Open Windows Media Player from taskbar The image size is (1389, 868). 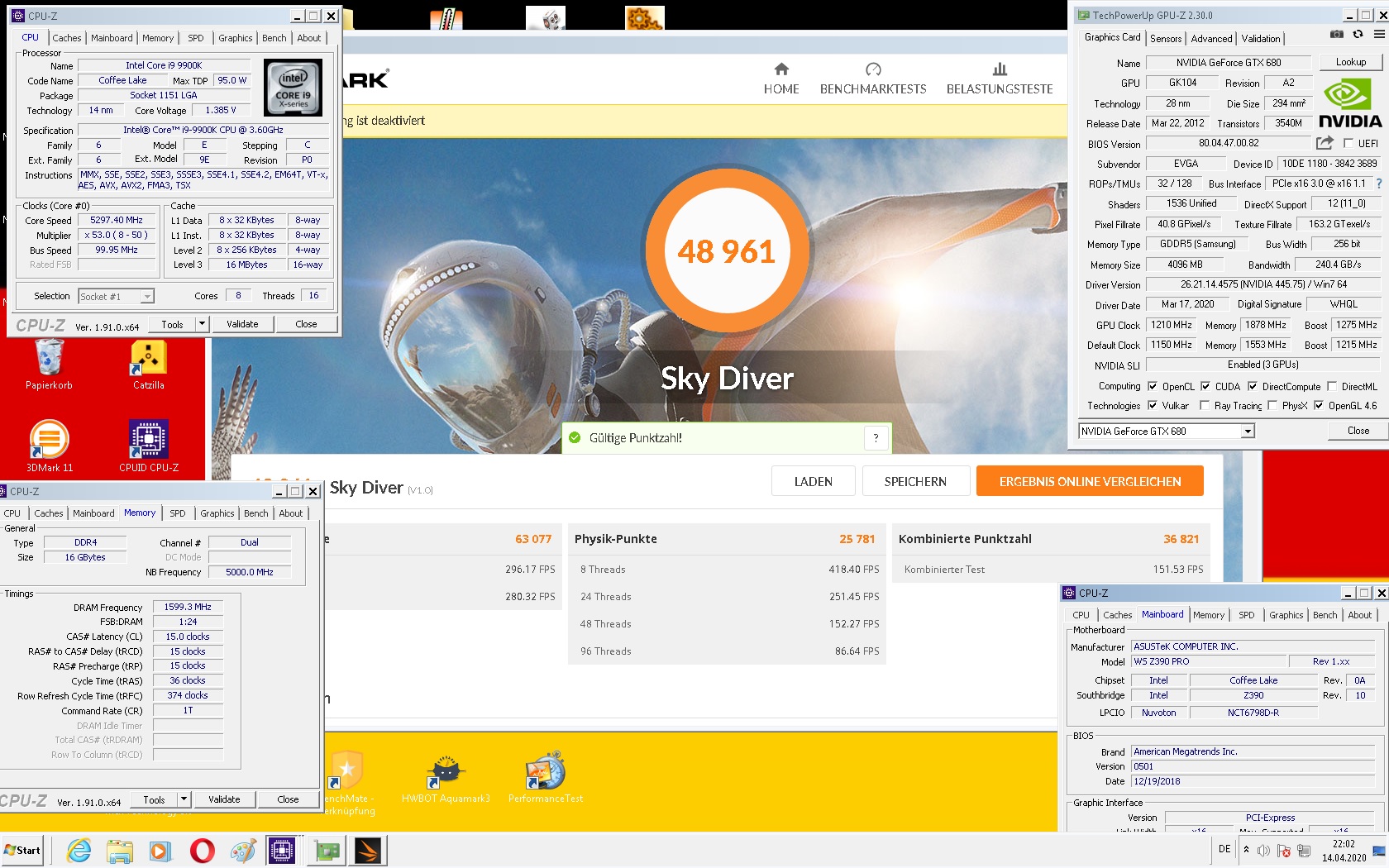tap(160, 851)
